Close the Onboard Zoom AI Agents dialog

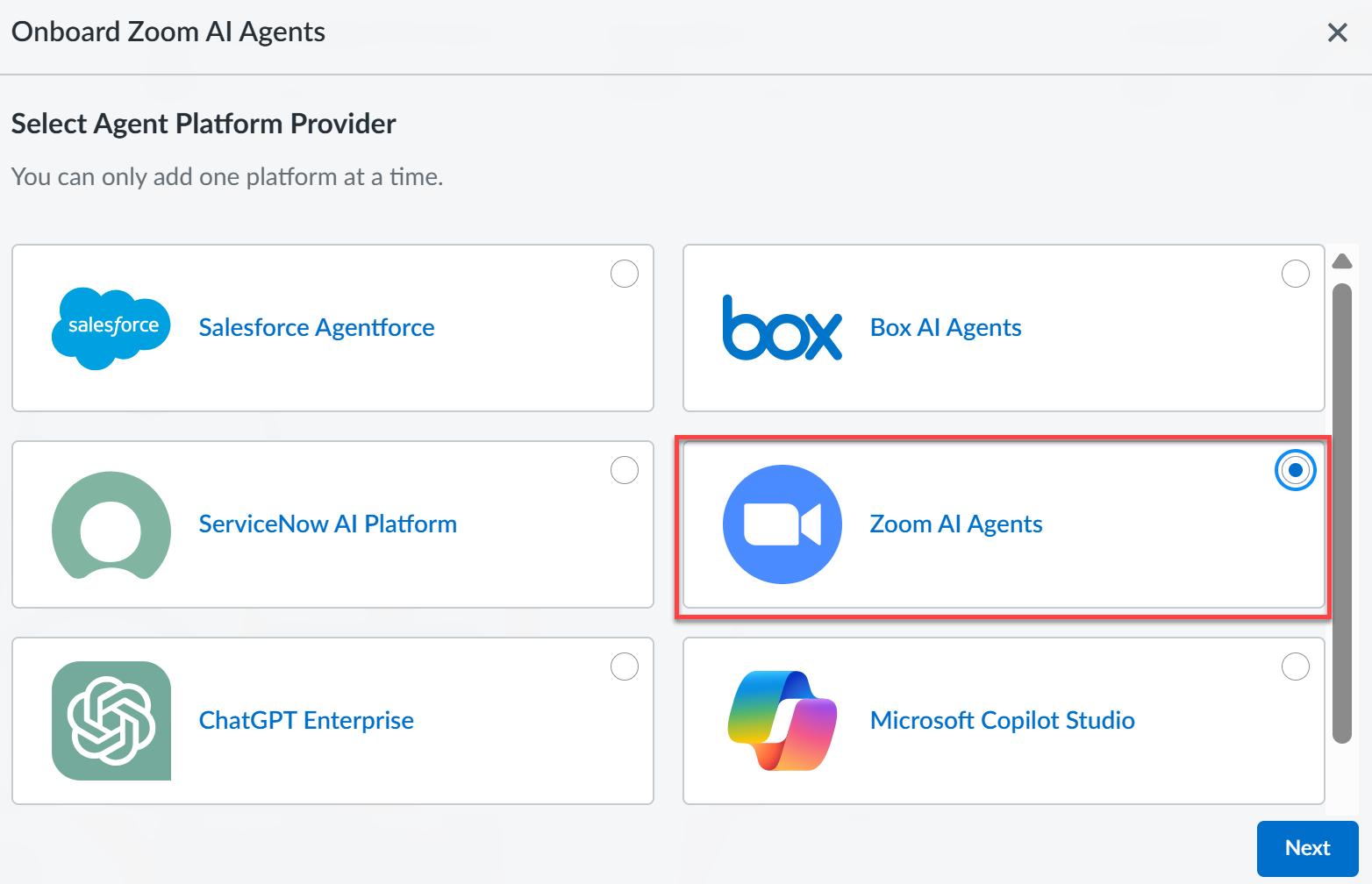click(1337, 33)
